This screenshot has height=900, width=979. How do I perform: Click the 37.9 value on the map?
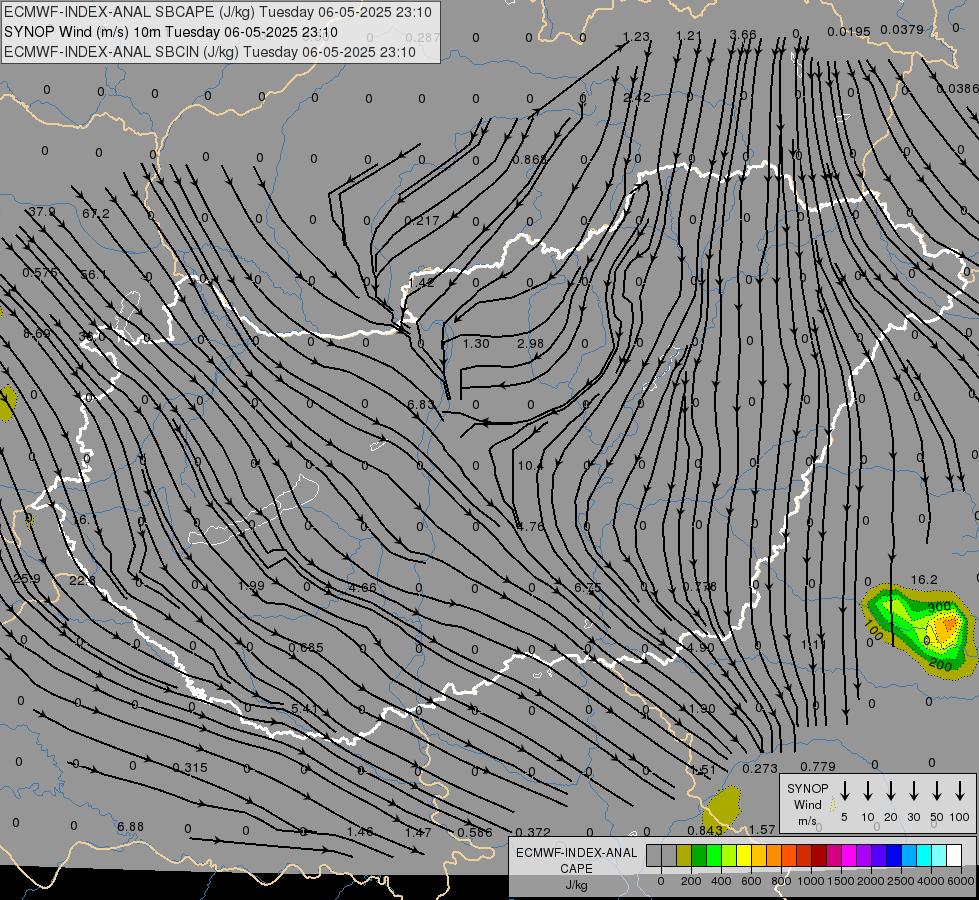pos(42,212)
